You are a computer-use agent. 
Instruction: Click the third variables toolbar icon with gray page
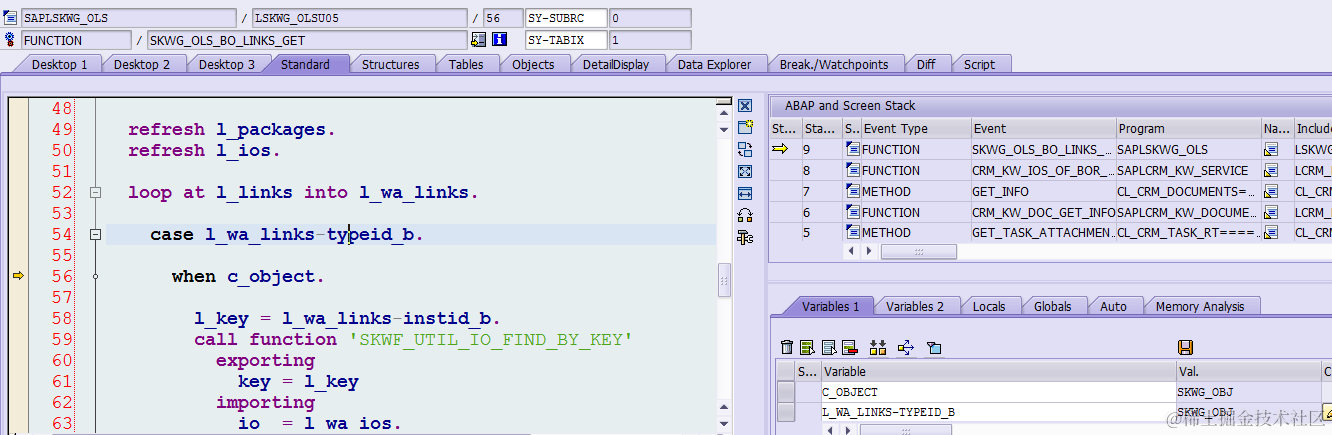pyautogui.click(x=829, y=347)
